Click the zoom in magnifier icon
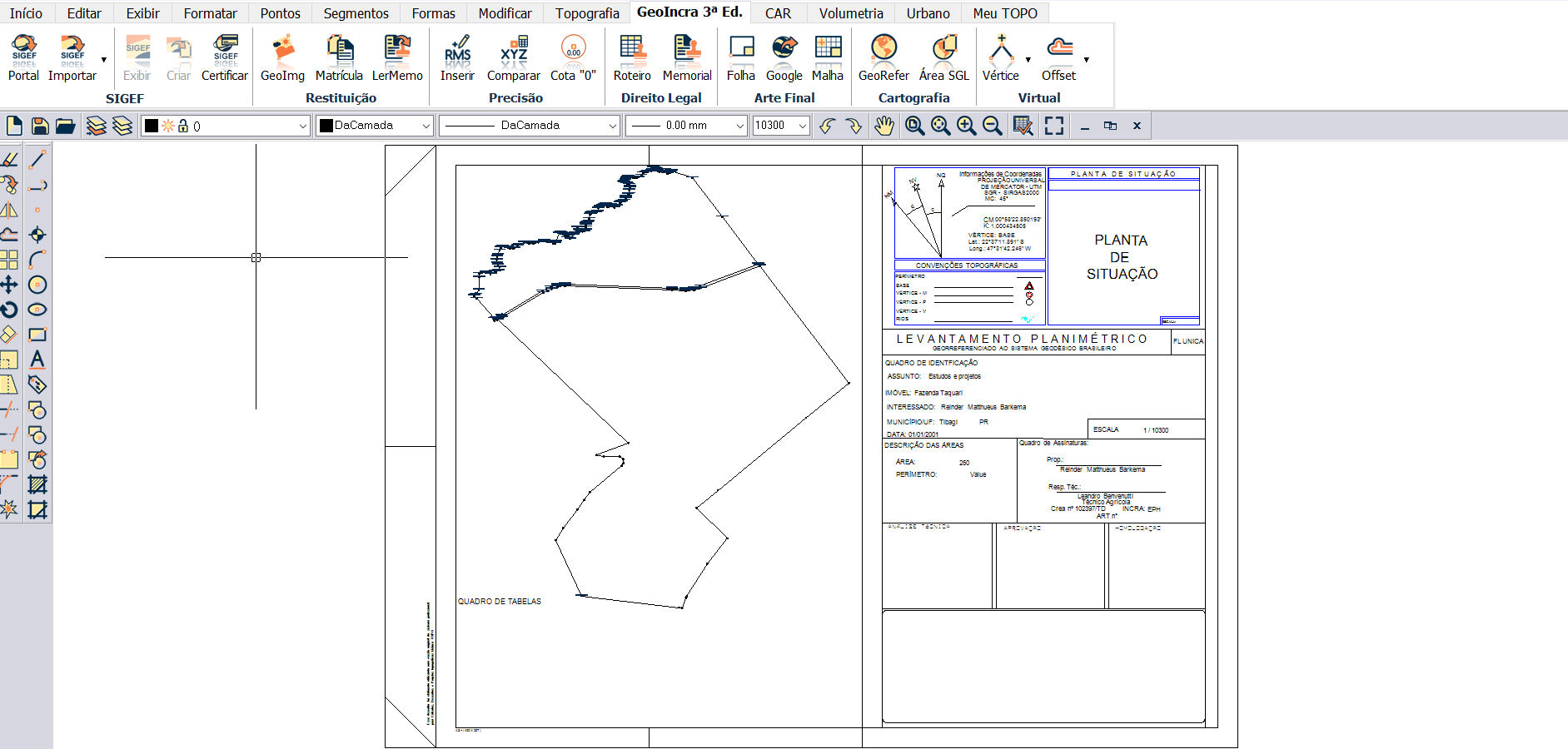 pos(966,126)
